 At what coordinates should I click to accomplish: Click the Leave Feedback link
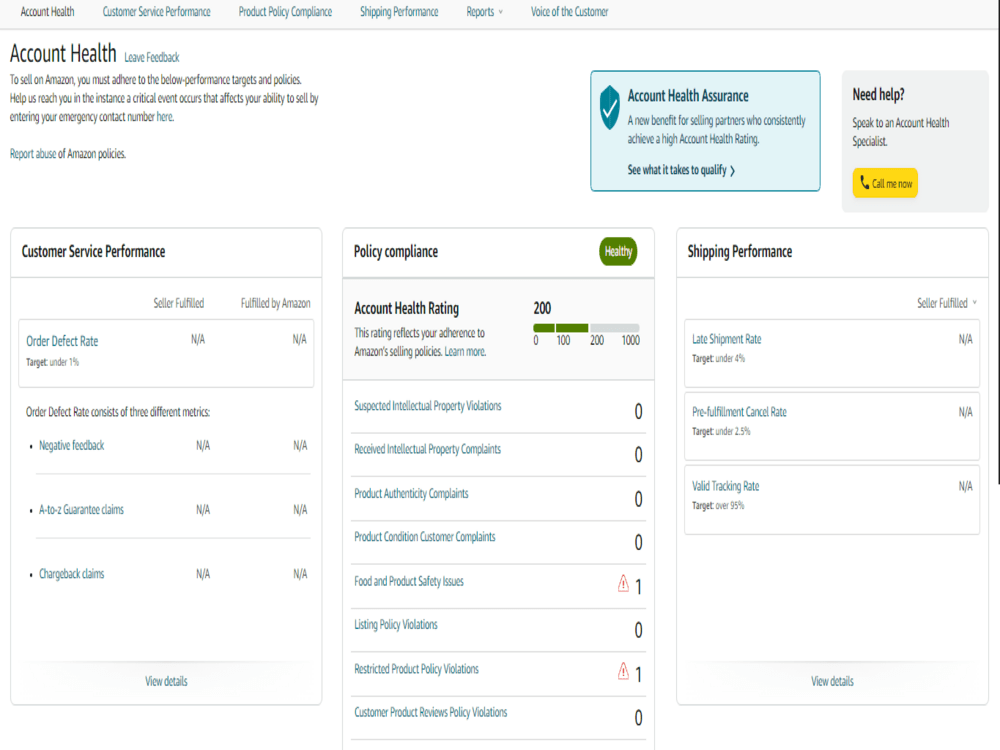152,57
